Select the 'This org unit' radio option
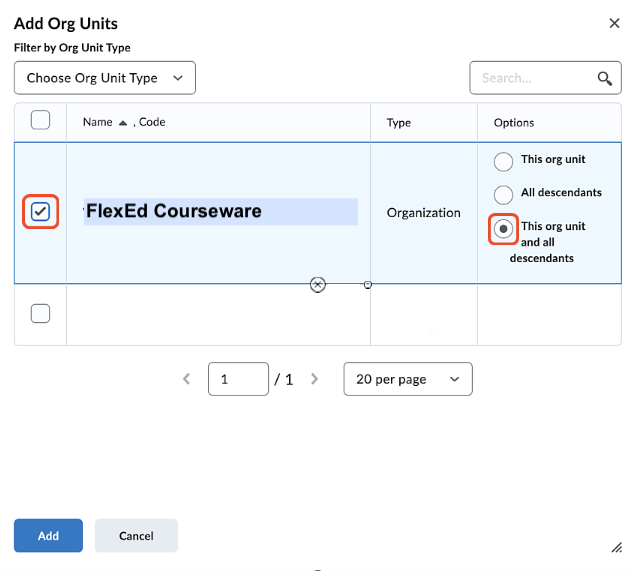 pos(503,161)
